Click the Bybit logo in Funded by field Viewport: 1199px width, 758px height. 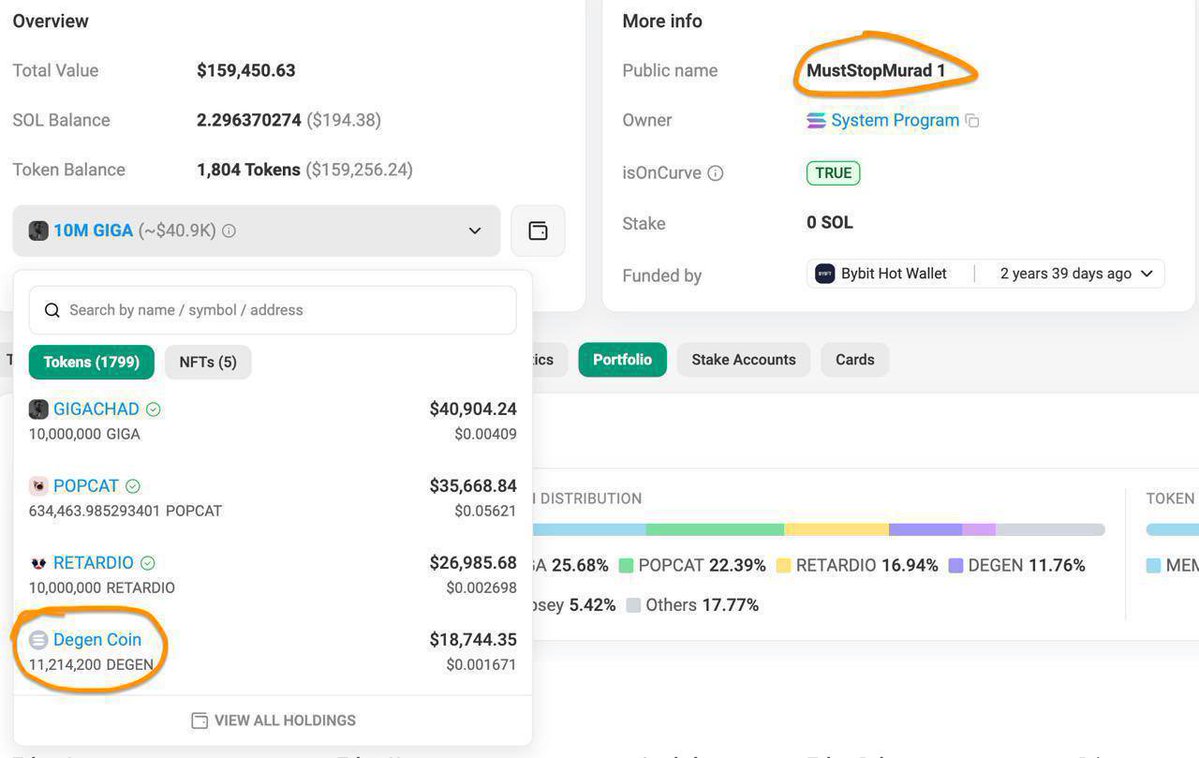click(824, 274)
